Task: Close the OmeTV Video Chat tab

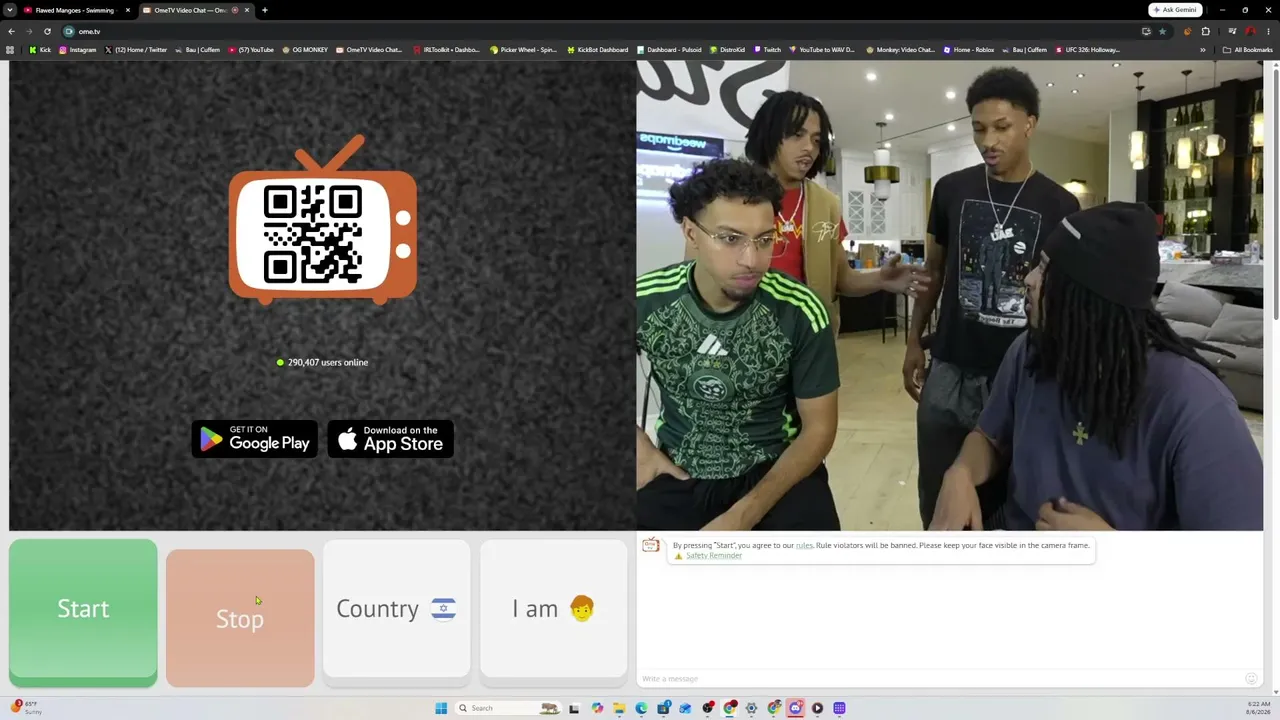Action: click(x=247, y=10)
